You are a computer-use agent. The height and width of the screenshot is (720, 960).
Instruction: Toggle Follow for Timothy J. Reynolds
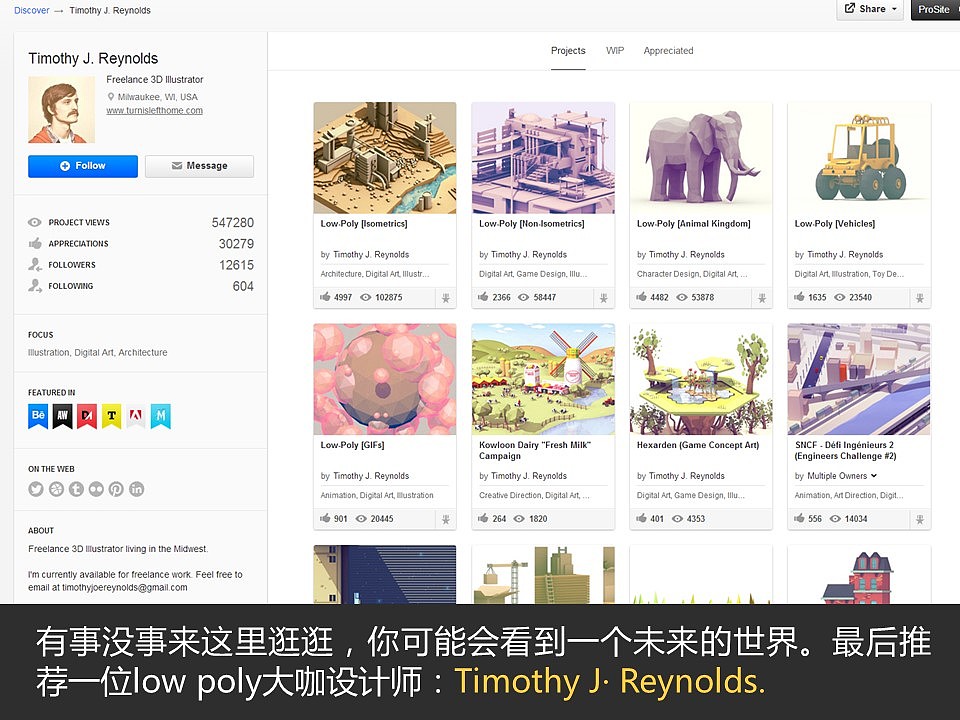82,166
